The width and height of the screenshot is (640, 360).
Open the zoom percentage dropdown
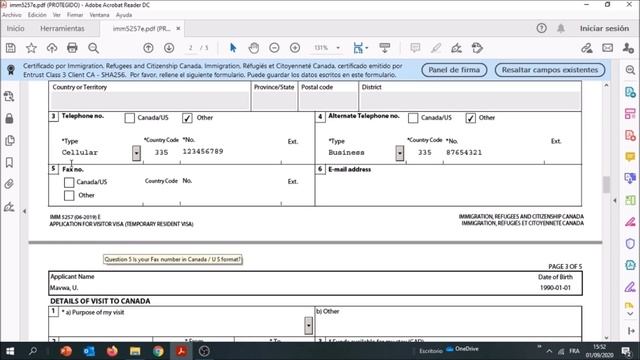tap(338, 48)
